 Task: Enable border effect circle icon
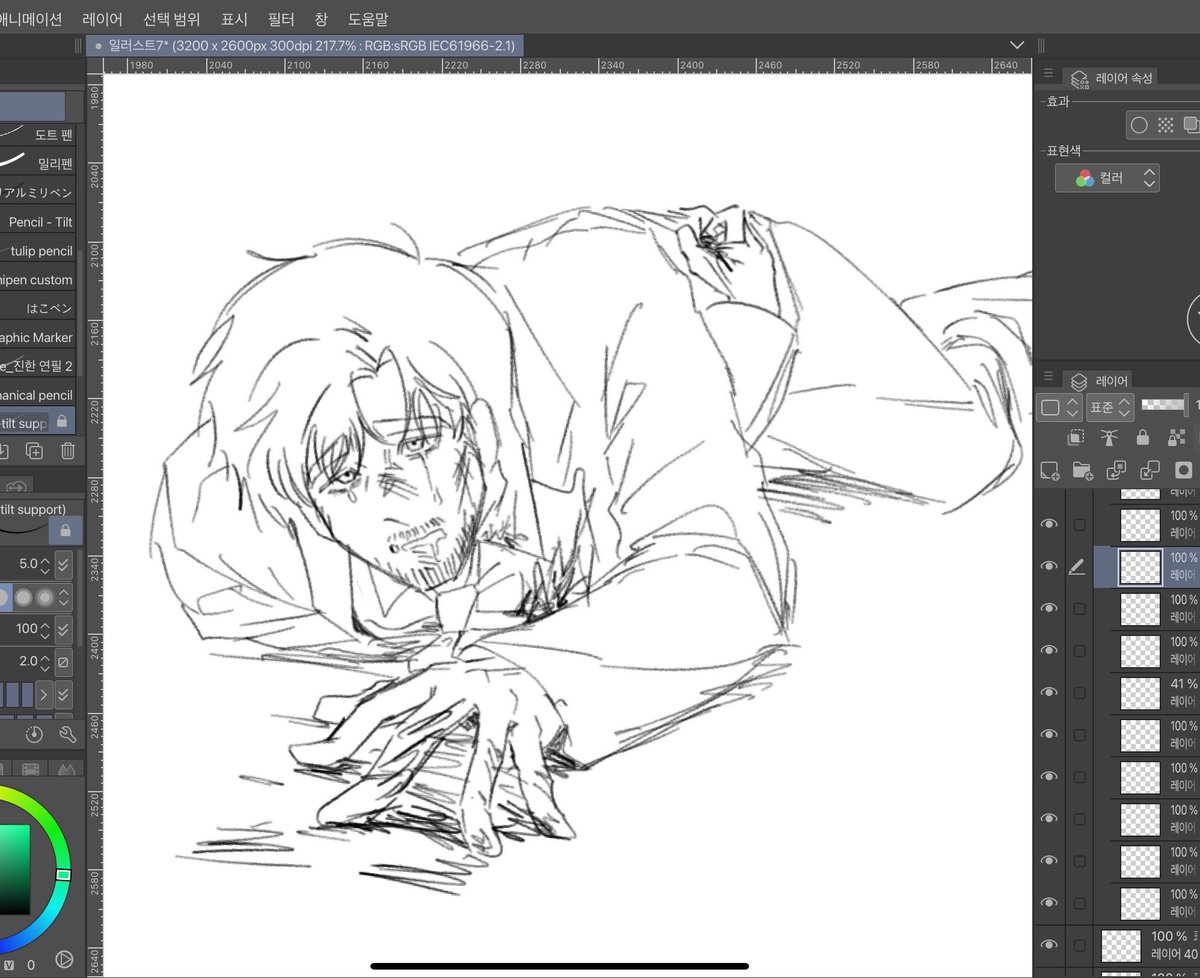coord(1139,125)
